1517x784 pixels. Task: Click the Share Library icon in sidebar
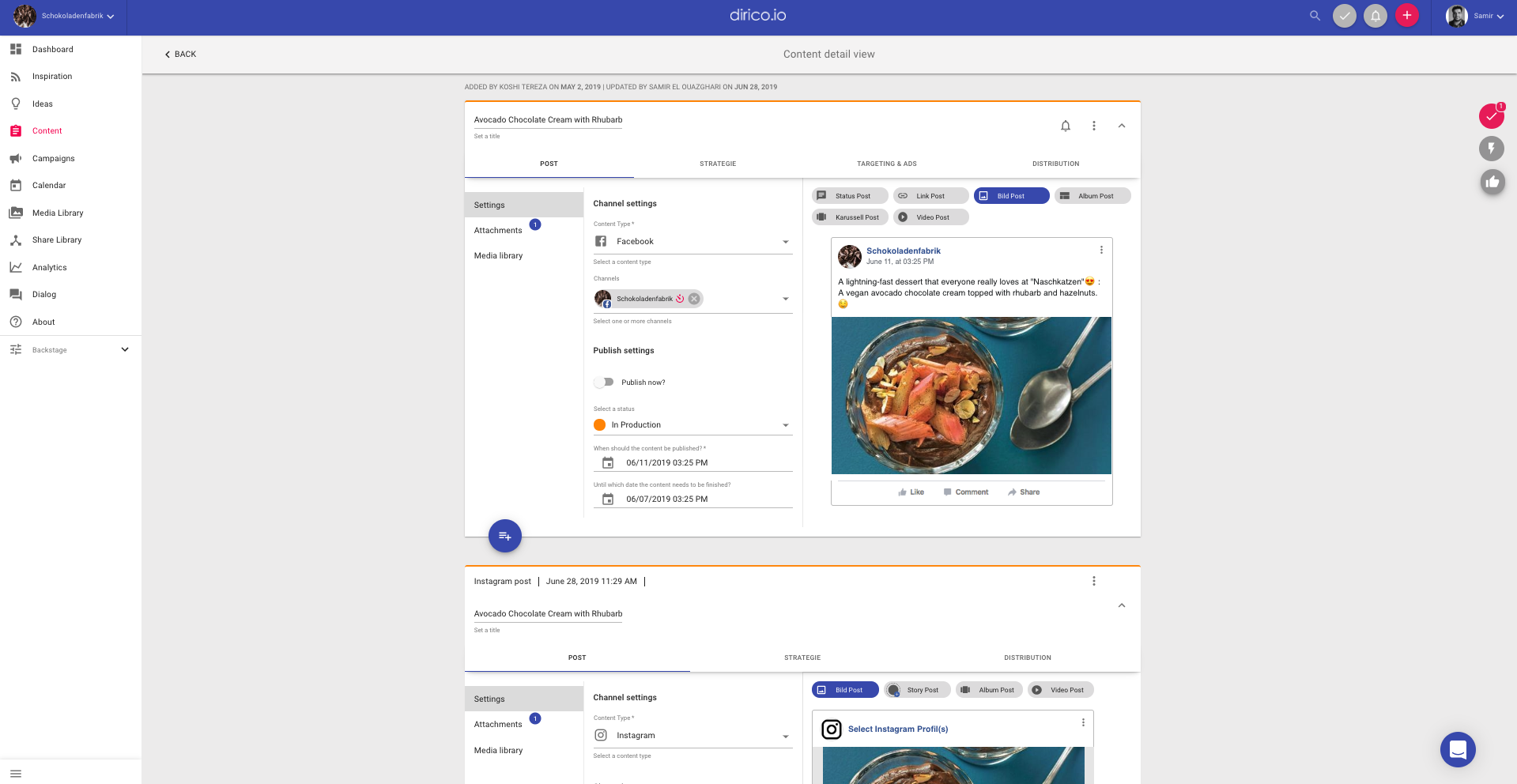[x=16, y=240]
